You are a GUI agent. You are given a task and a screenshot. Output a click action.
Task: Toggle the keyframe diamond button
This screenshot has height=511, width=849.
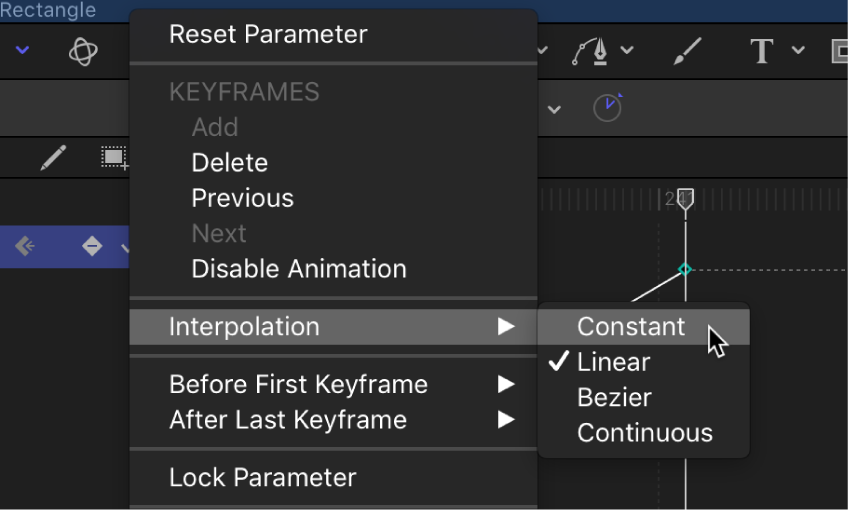(x=92, y=246)
